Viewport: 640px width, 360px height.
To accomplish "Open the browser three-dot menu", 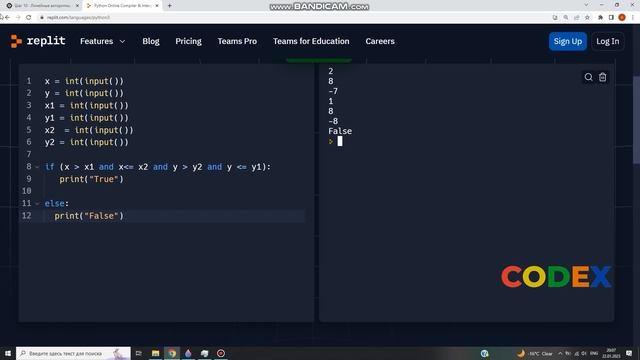I will pyautogui.click(x=633, y=18).
